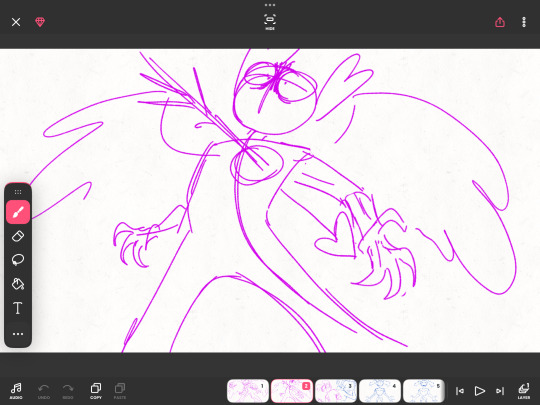The image size is (540, 405).
Task: Open the vertical three-dot menu
Action: (524, 22)
